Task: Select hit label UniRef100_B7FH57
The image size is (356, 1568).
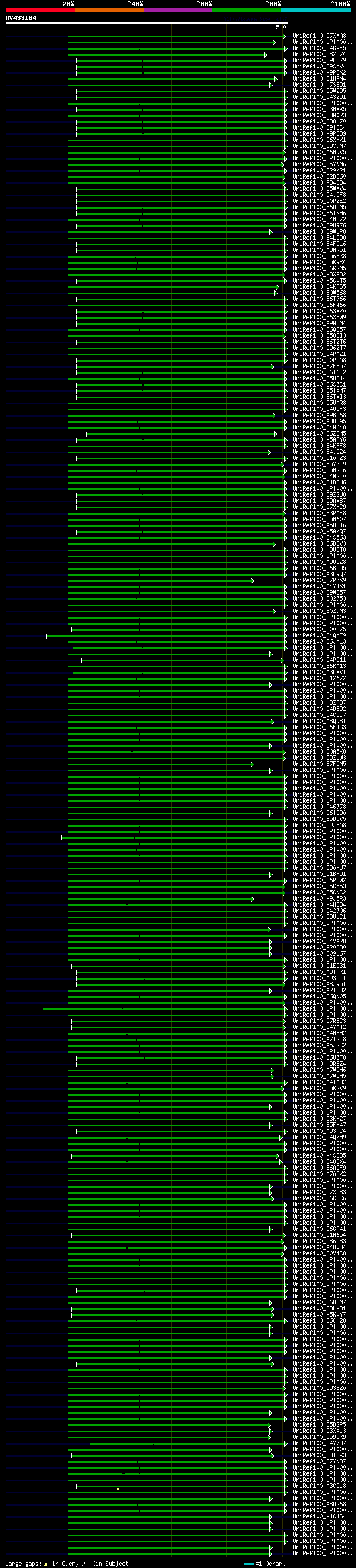Action: pyautogui.click(x=319, y=367)
